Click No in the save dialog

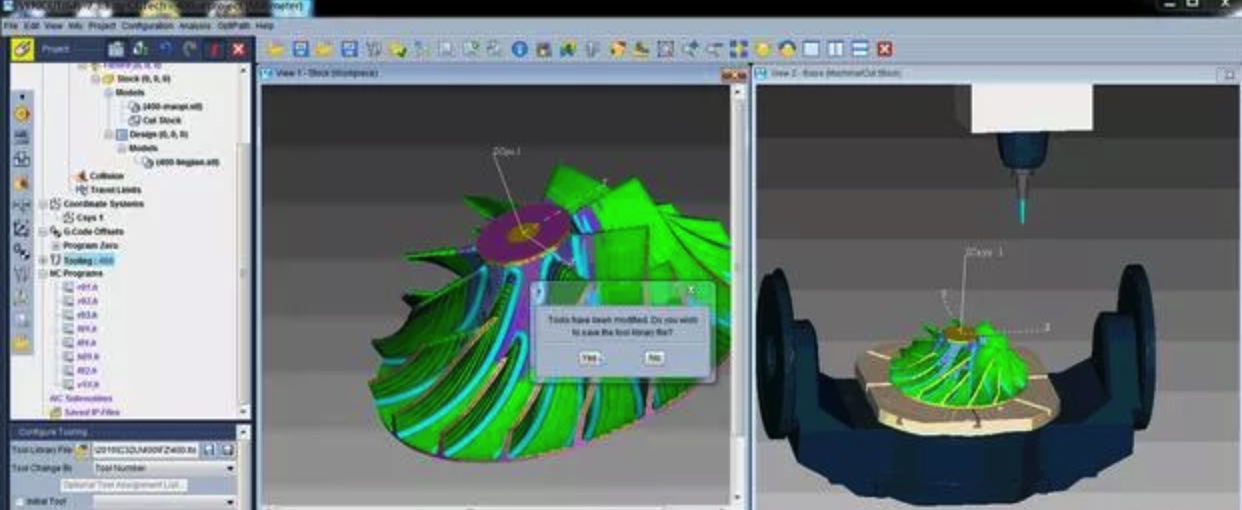pos(654,357)
